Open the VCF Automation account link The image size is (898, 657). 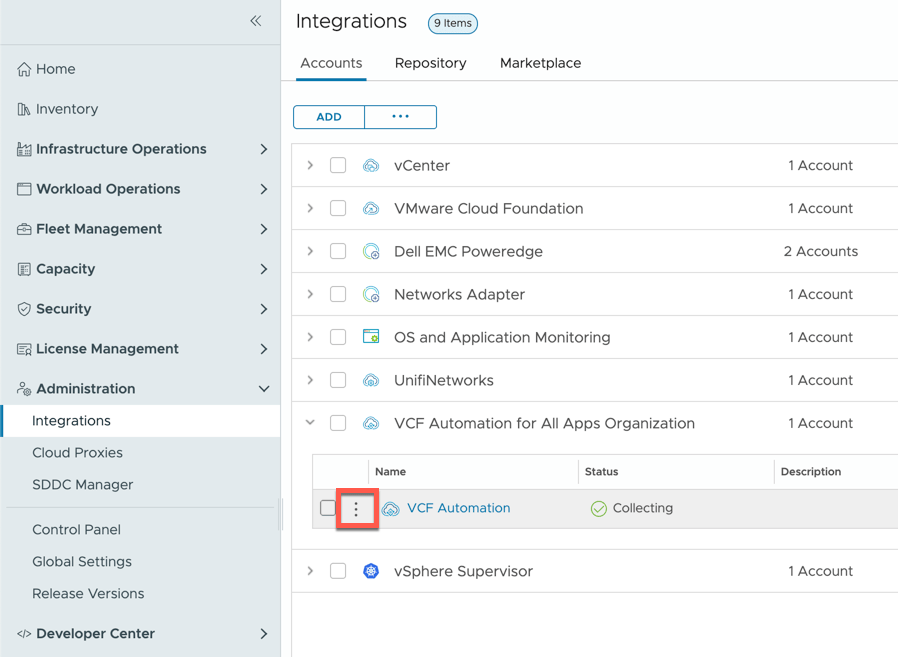click(x=458, y=508)
